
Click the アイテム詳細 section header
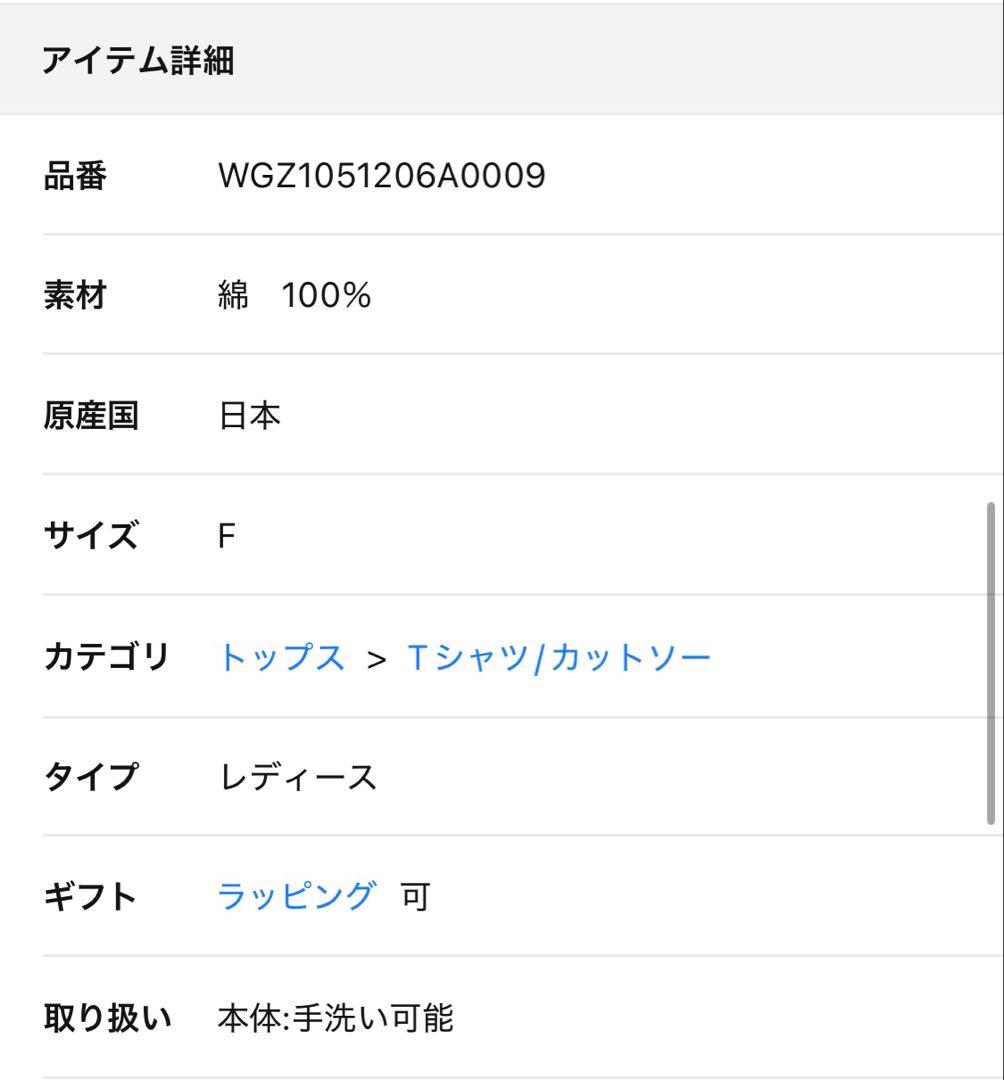[x=138, y=62]
